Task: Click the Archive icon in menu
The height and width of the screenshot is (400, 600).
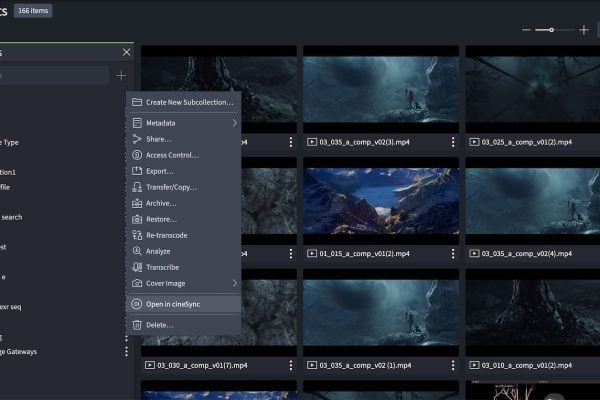Action: pyautogui.click(x=137, y=203)
